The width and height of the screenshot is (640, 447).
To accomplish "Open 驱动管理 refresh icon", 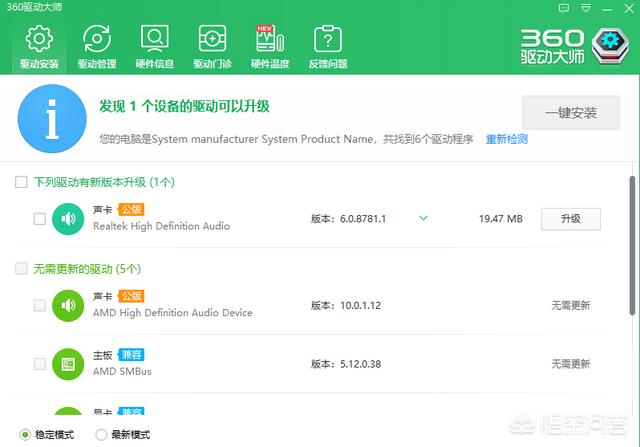I will click(97, 40).
